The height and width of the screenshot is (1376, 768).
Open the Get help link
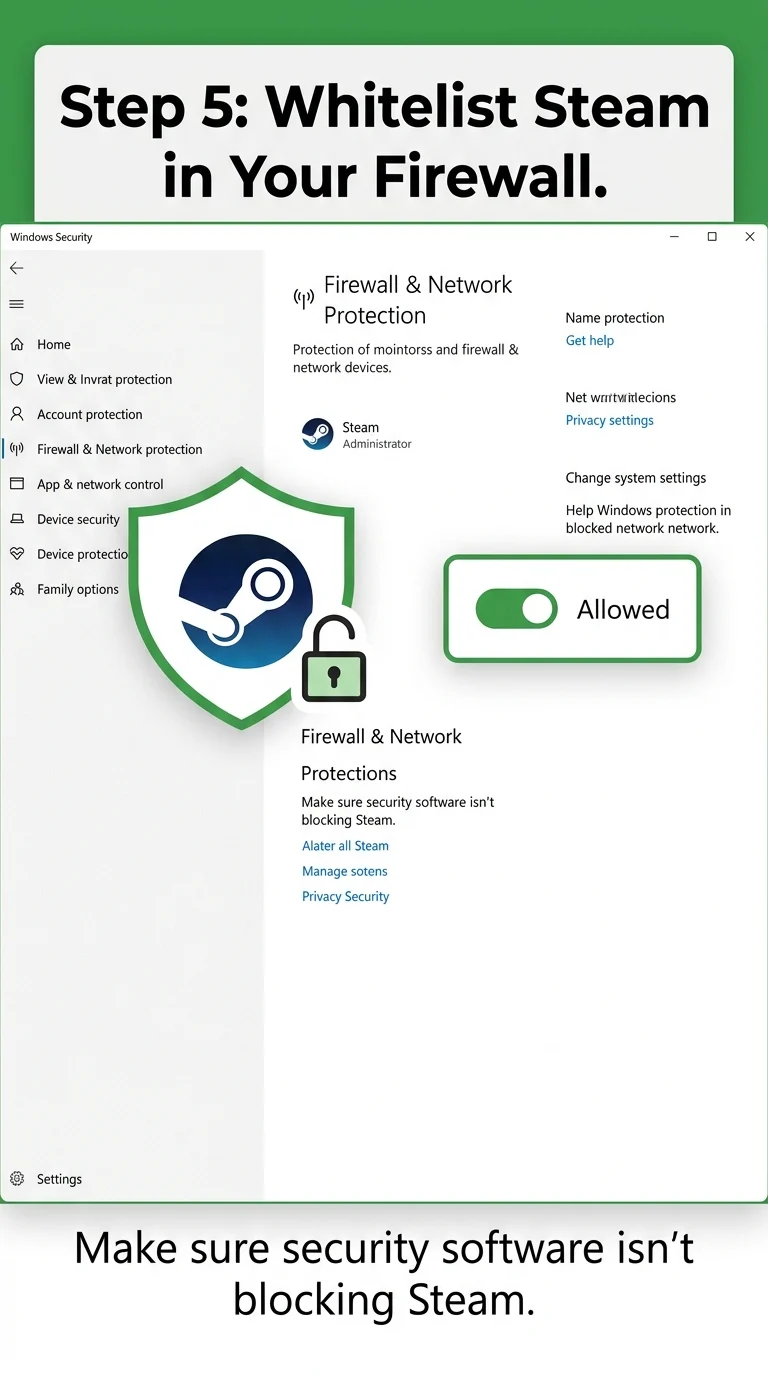[x=590, y=340]
